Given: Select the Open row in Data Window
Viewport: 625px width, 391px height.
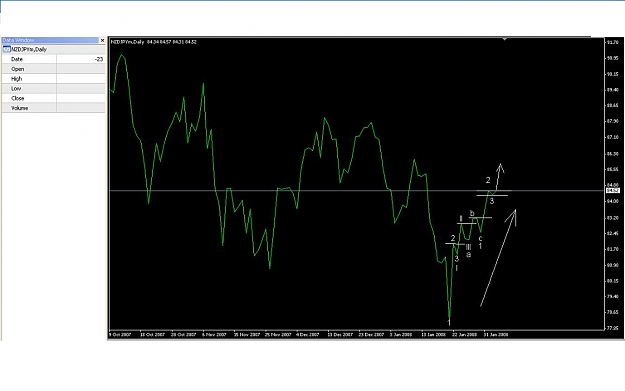Looking at the screenshot, I should tap(53, 69).
